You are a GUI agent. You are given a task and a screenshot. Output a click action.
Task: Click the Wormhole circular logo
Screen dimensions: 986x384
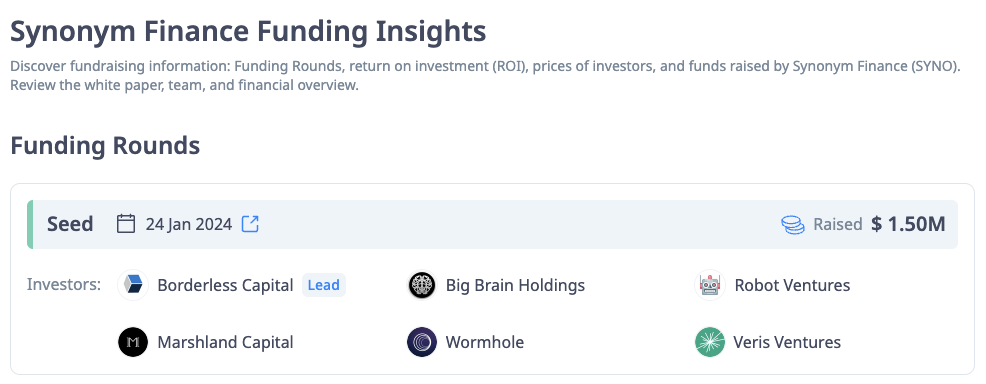pyautogui.click(x=422, y=343)
